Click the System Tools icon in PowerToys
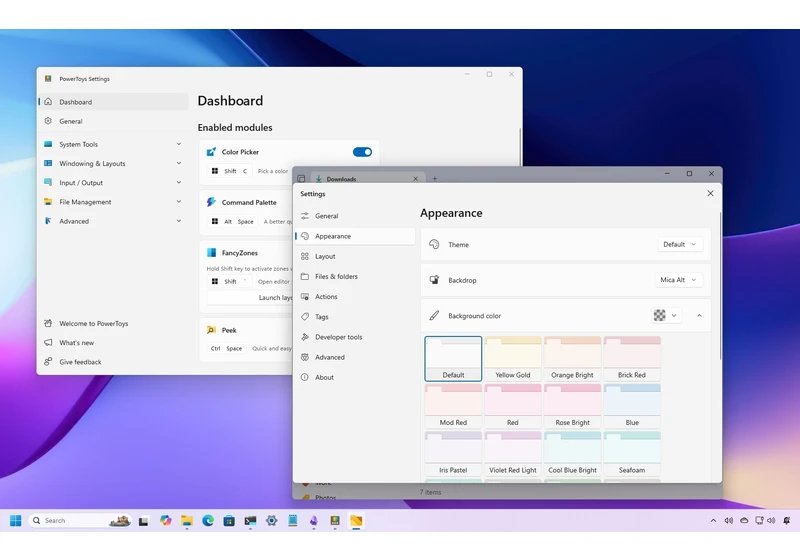 48,144
